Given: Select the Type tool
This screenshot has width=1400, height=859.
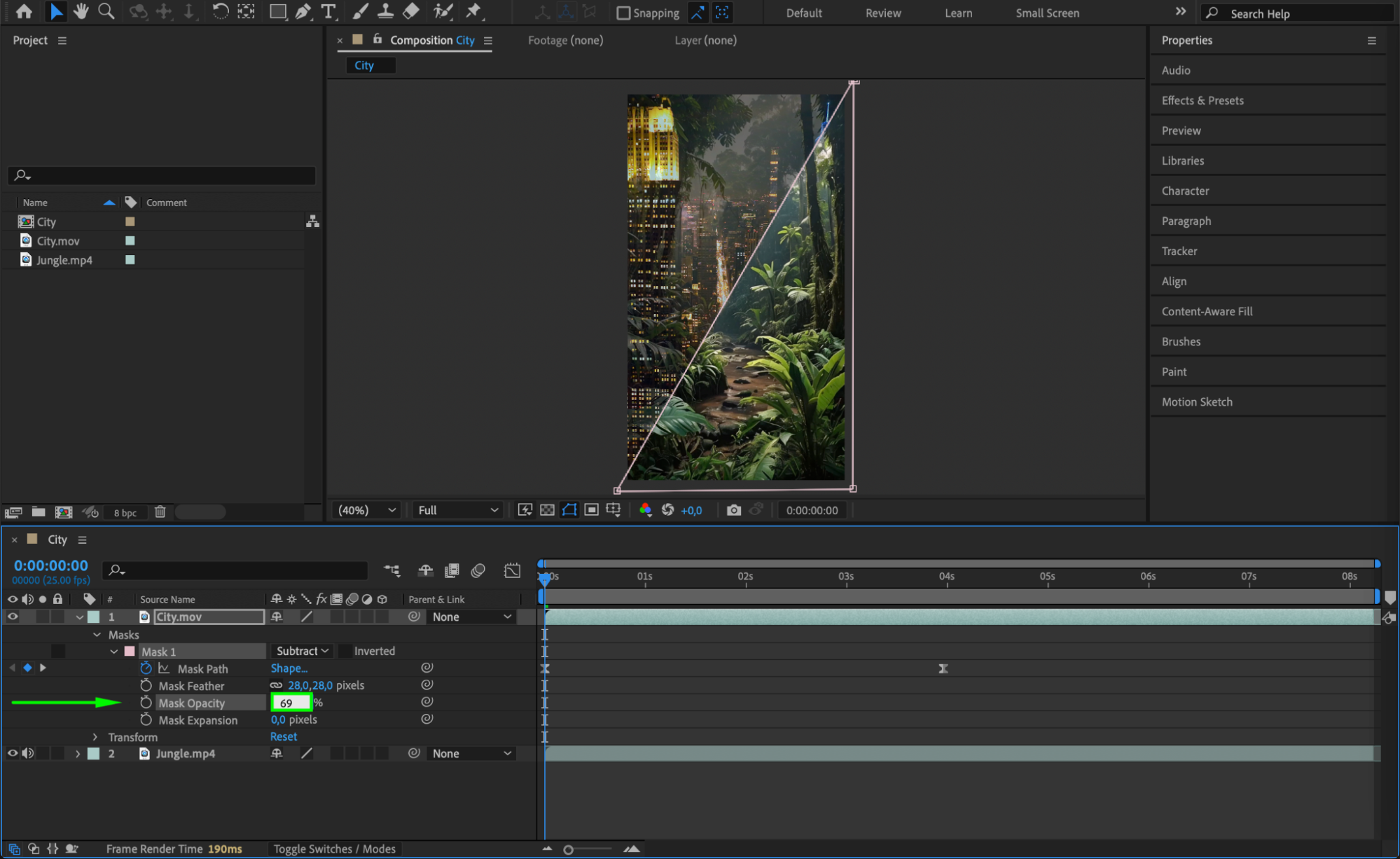Looking at the screenshot, I should pyautogui.click(x=328, y=12).
